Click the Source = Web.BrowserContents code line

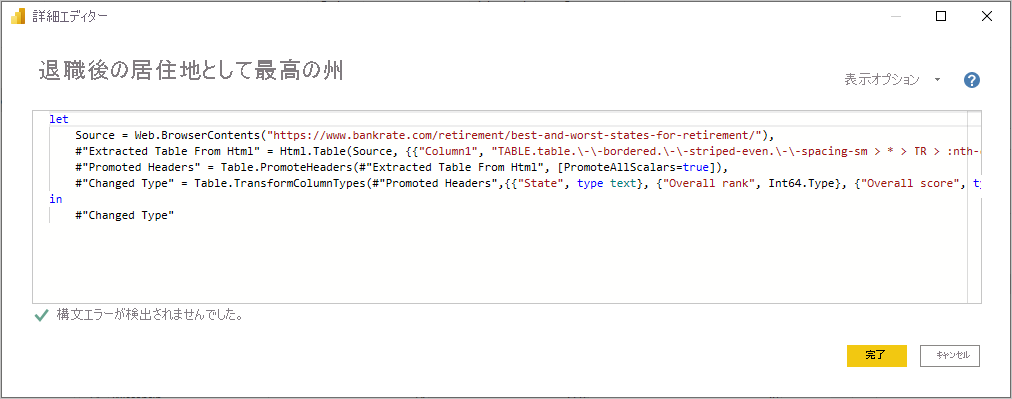tap(424, 135)
